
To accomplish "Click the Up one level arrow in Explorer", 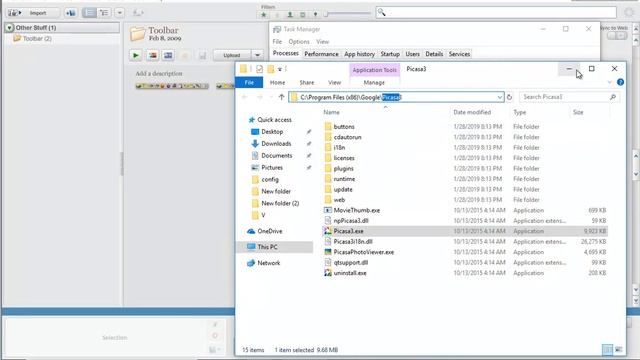I will [x=281, y=97].
